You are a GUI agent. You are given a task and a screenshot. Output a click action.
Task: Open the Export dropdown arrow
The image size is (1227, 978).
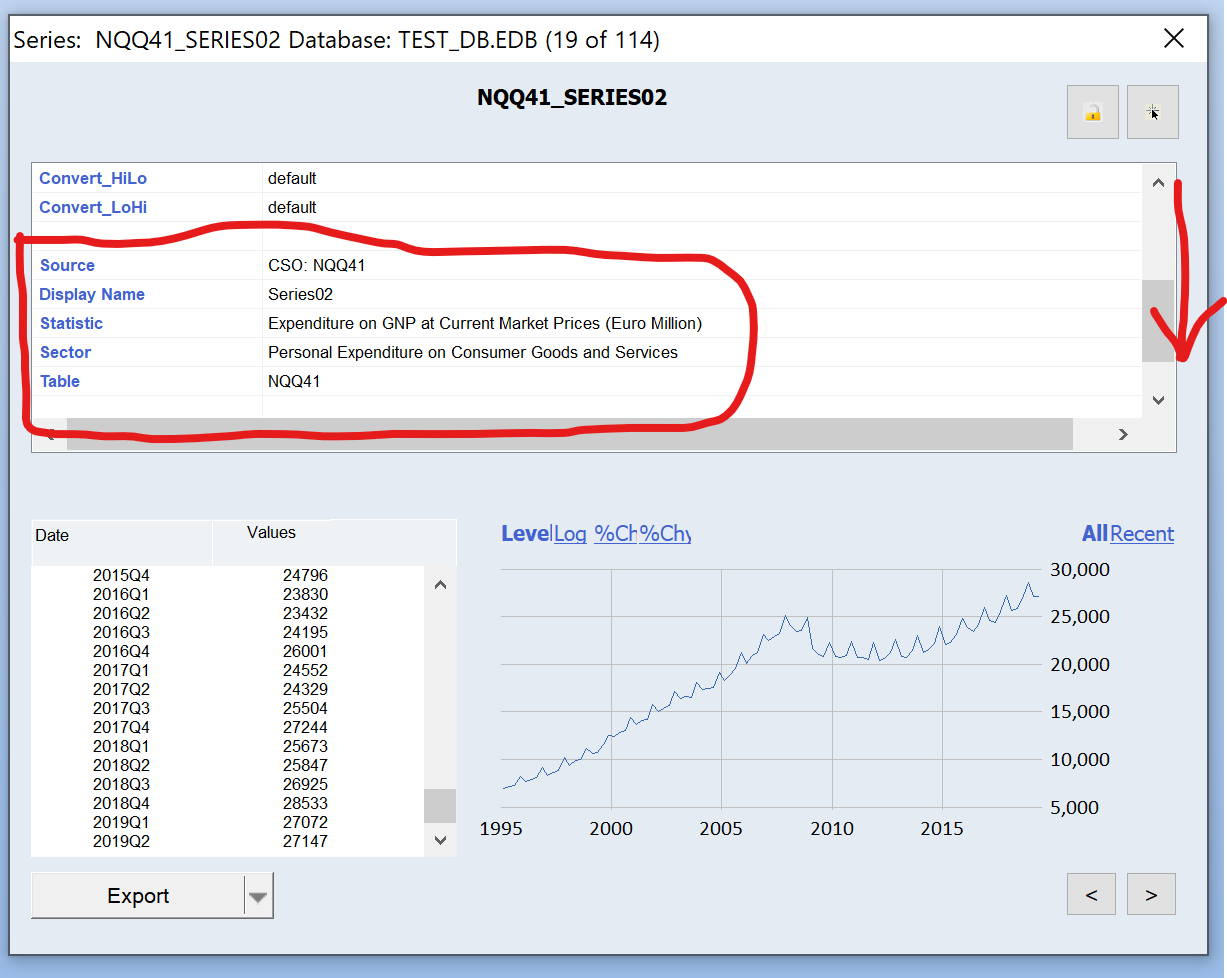tap(258, 897)
